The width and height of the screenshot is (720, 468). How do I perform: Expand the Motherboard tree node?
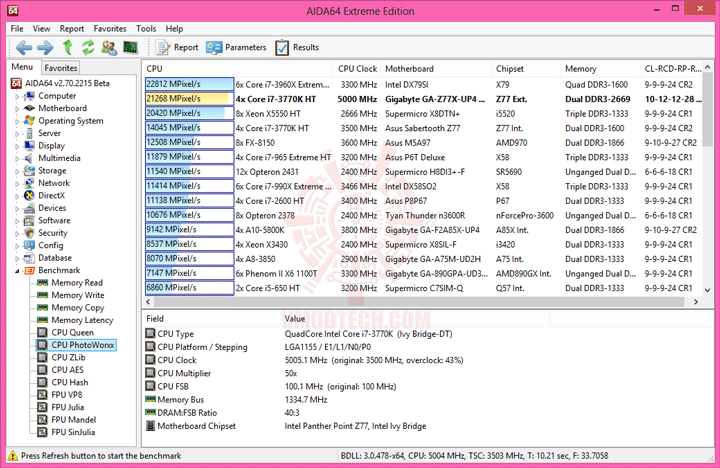click(17, 109)
